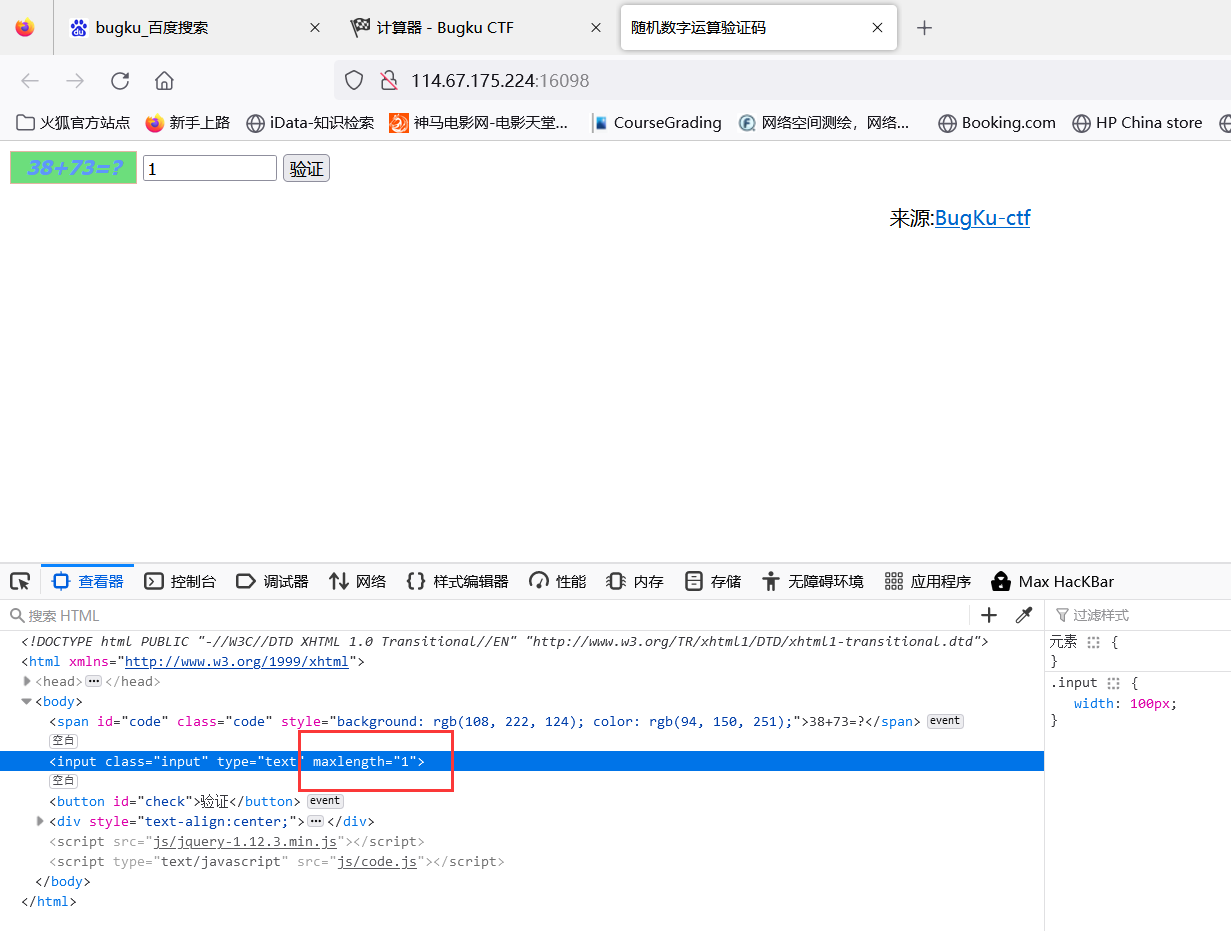Close the 随机数字运算验证码 tab
Screen dimensions: 1231x931
(877, 28)
